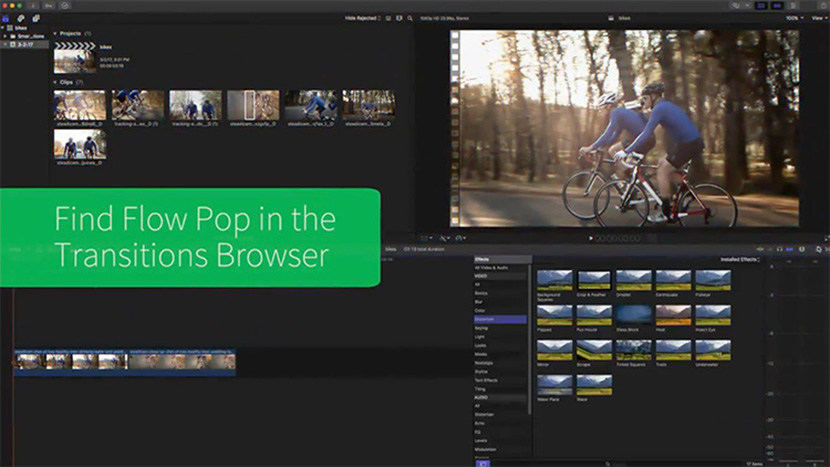Open the Keyword Editor key icon
This screenshot has height=467, width=830.
tap(48, 6)
